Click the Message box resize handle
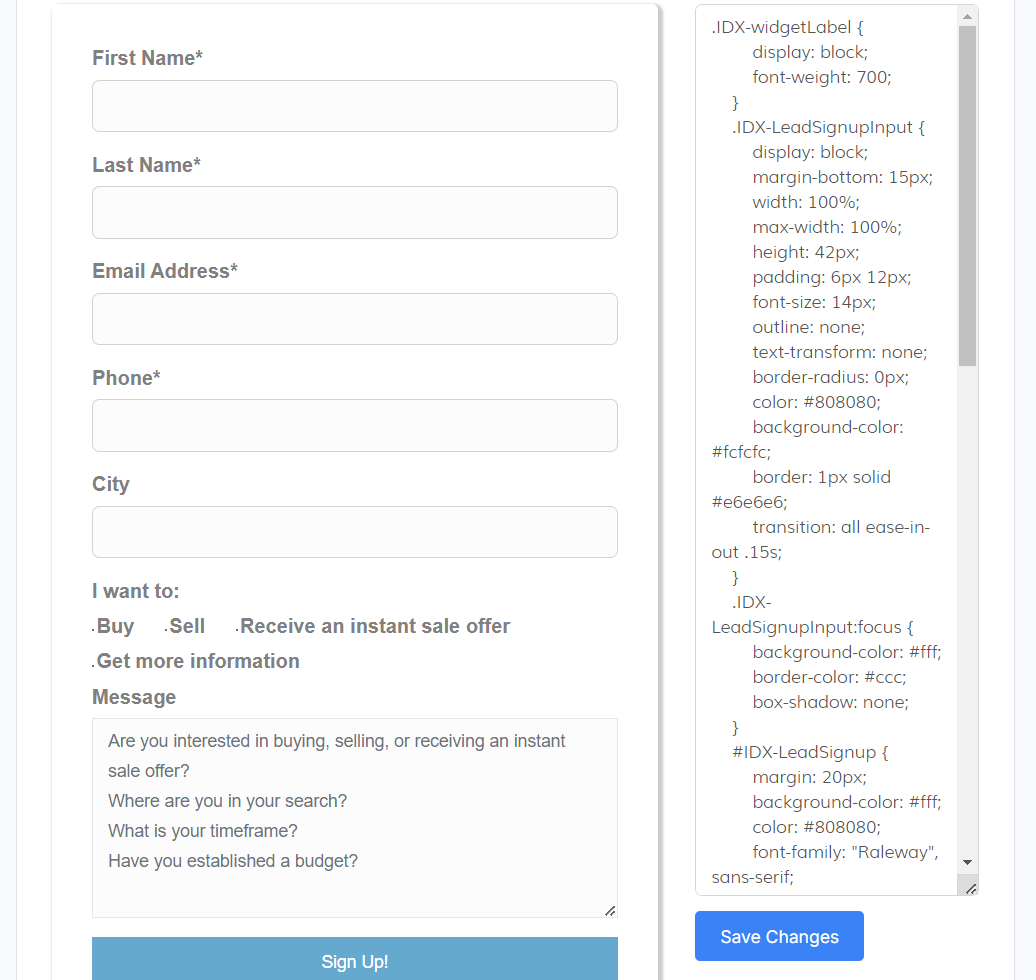The height and width of the screenshot is (980, 1036). pyautogui.click(x=610, y=910)
